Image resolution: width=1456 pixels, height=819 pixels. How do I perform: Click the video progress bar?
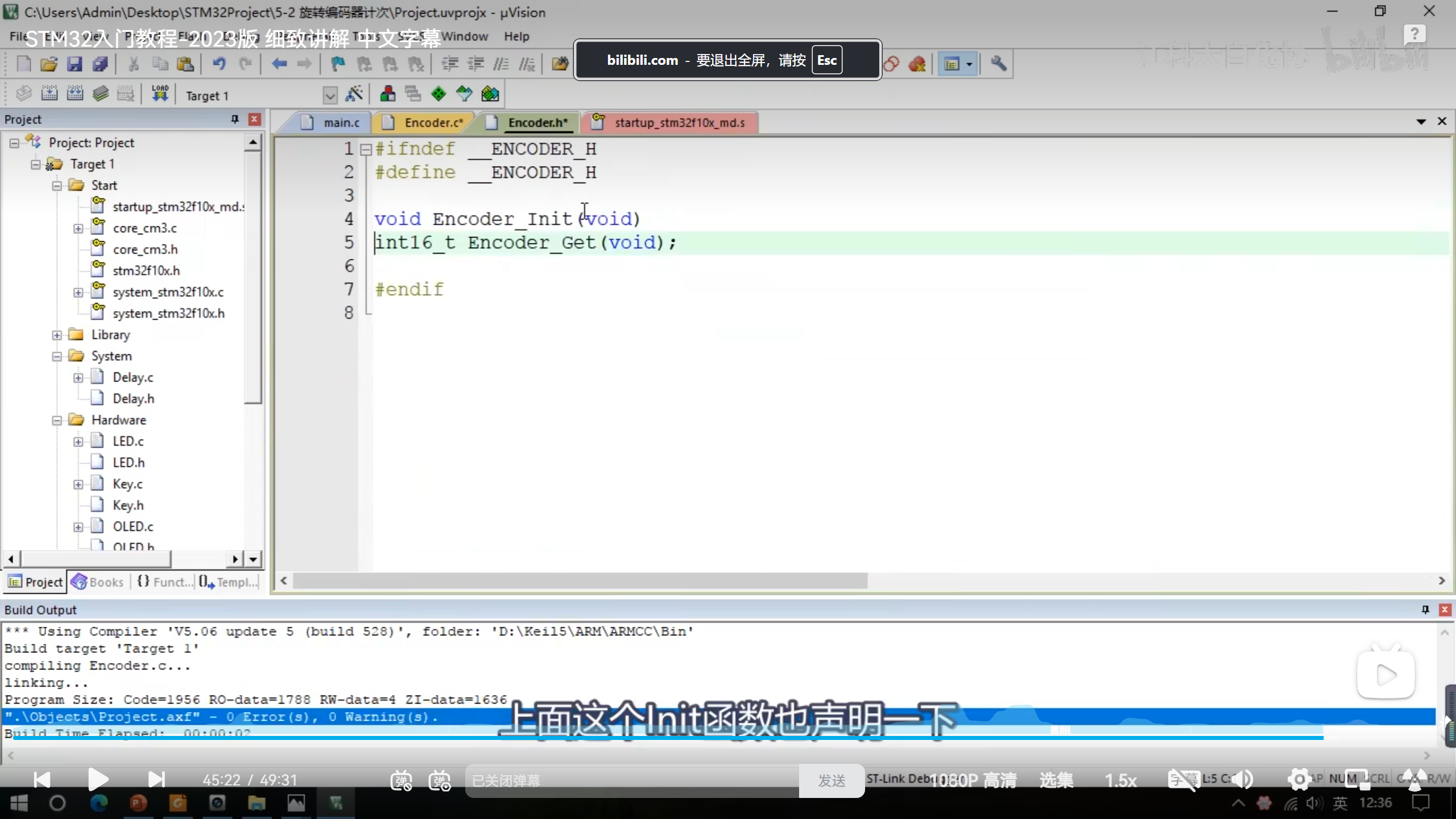682,738
